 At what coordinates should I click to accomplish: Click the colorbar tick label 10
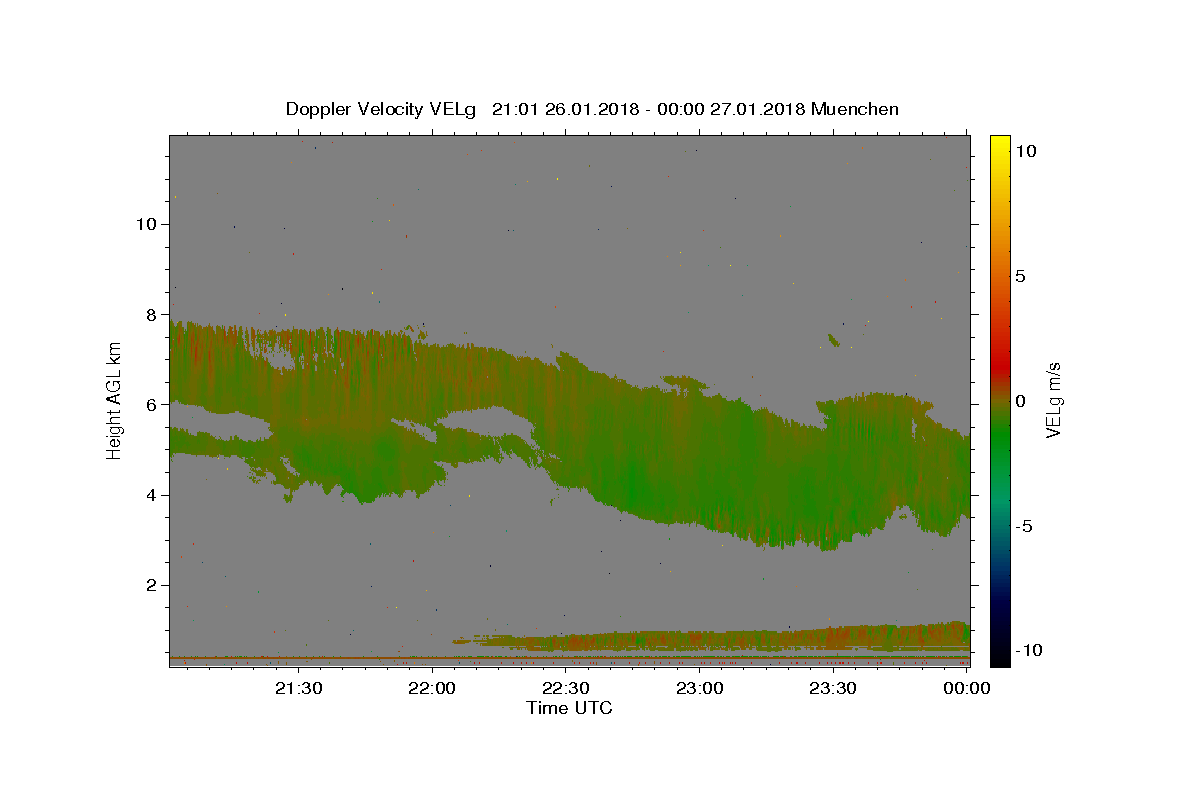[x=1025, y=151]
